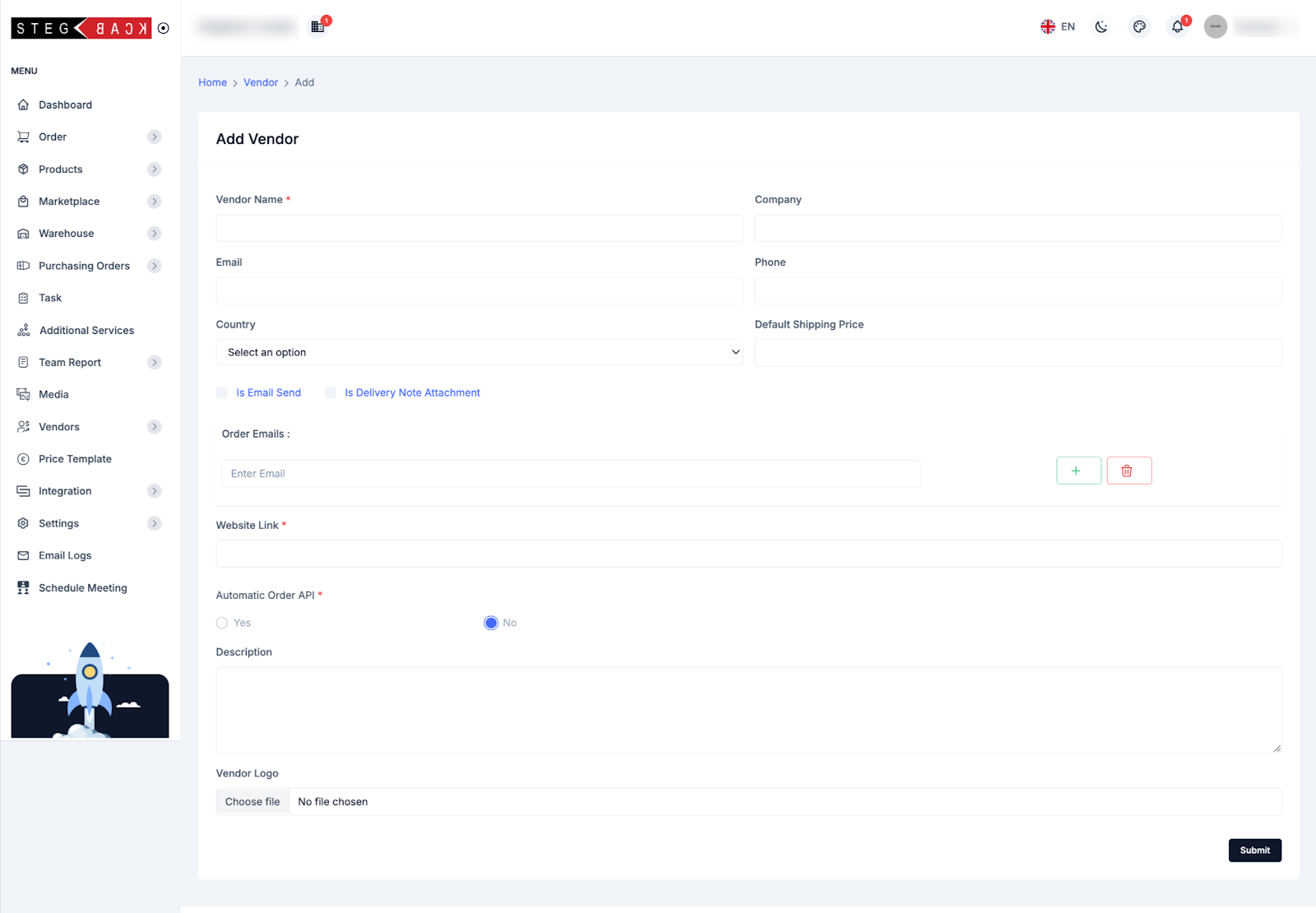Focus the Company input field
Viewport: 1316px width, 913px height.
coord(1017,228)
